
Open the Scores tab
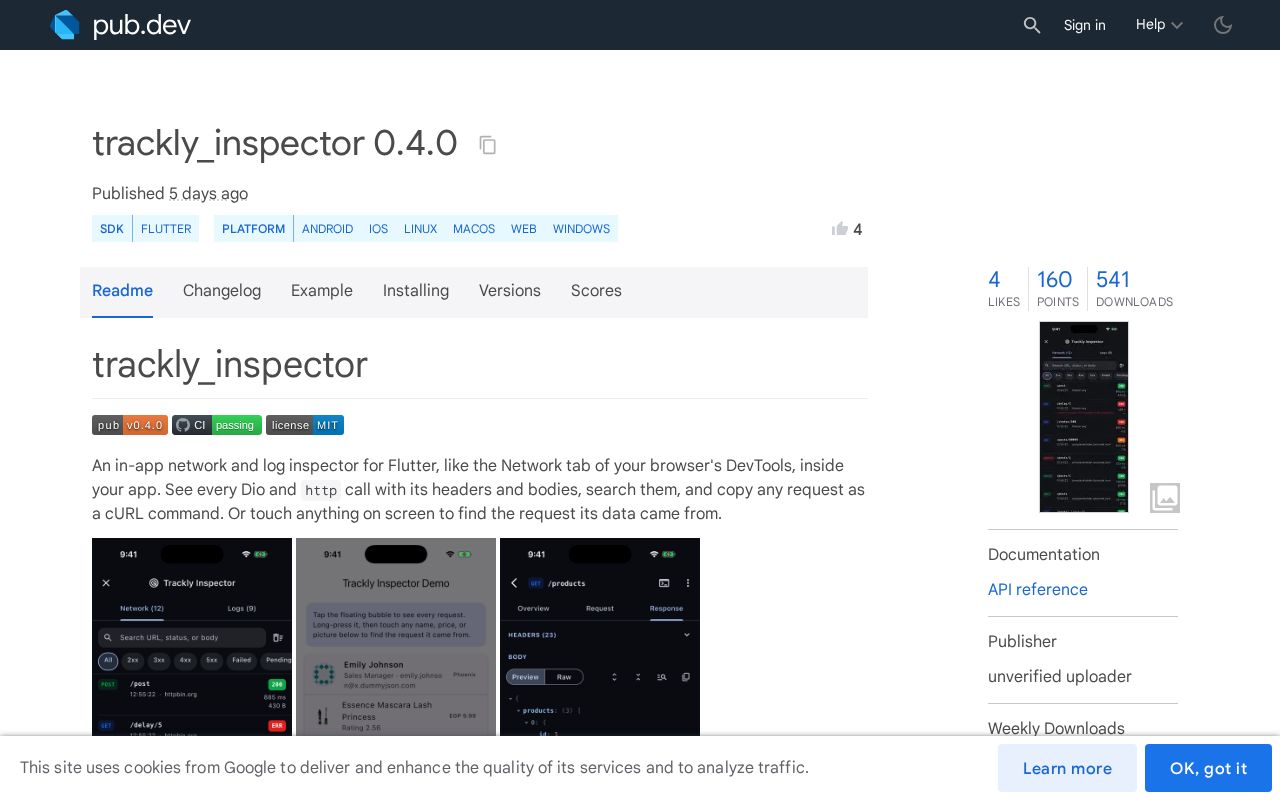click(596, 291)
